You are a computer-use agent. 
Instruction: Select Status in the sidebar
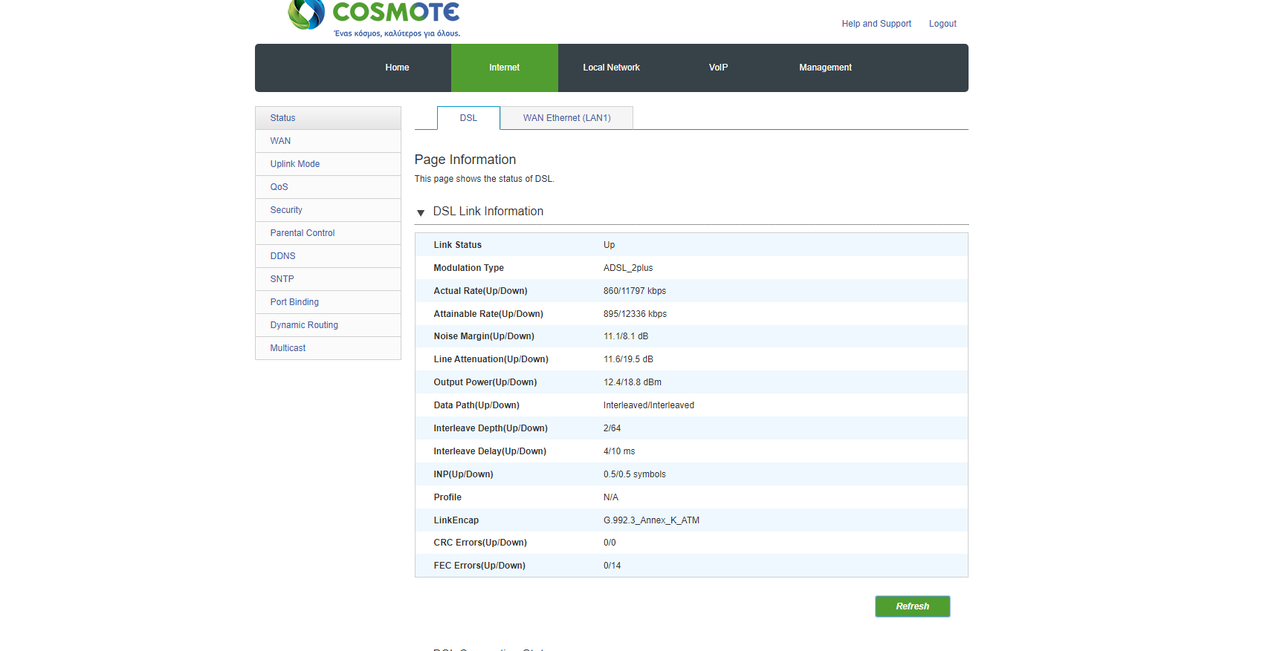coord(328,118)
